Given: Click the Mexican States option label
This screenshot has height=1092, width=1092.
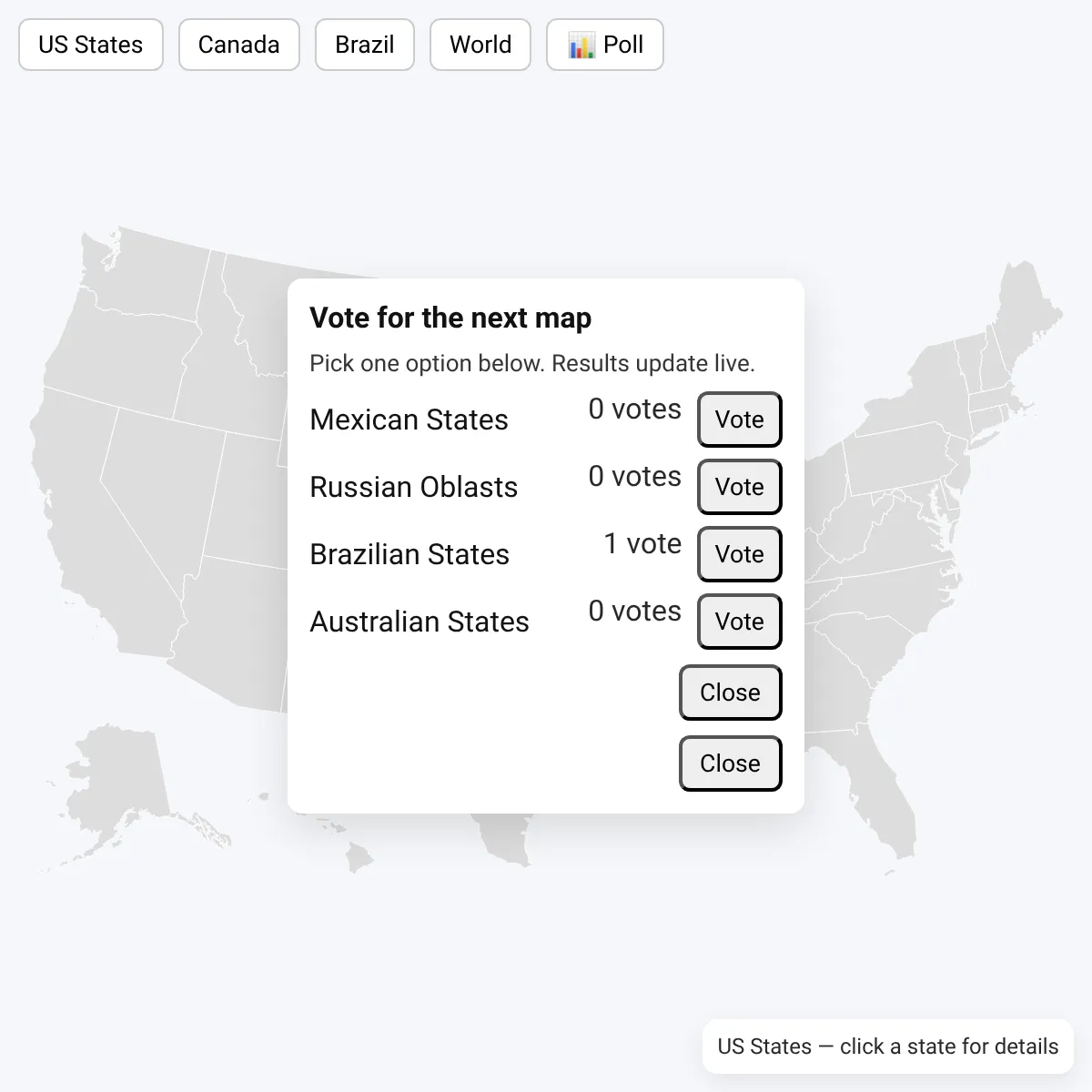Looking at the screenshot, I should pyautogui.click(x=409, y=420).
